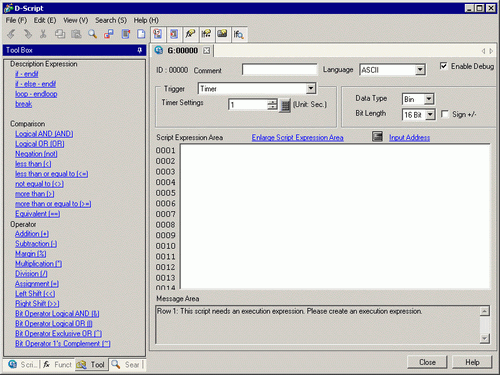Open the Data Type dropdown
The image size is (500, 375).
pos(429,99)
